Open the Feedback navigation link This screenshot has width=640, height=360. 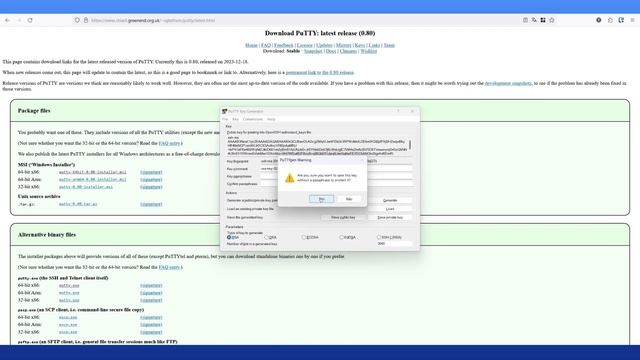284,45
